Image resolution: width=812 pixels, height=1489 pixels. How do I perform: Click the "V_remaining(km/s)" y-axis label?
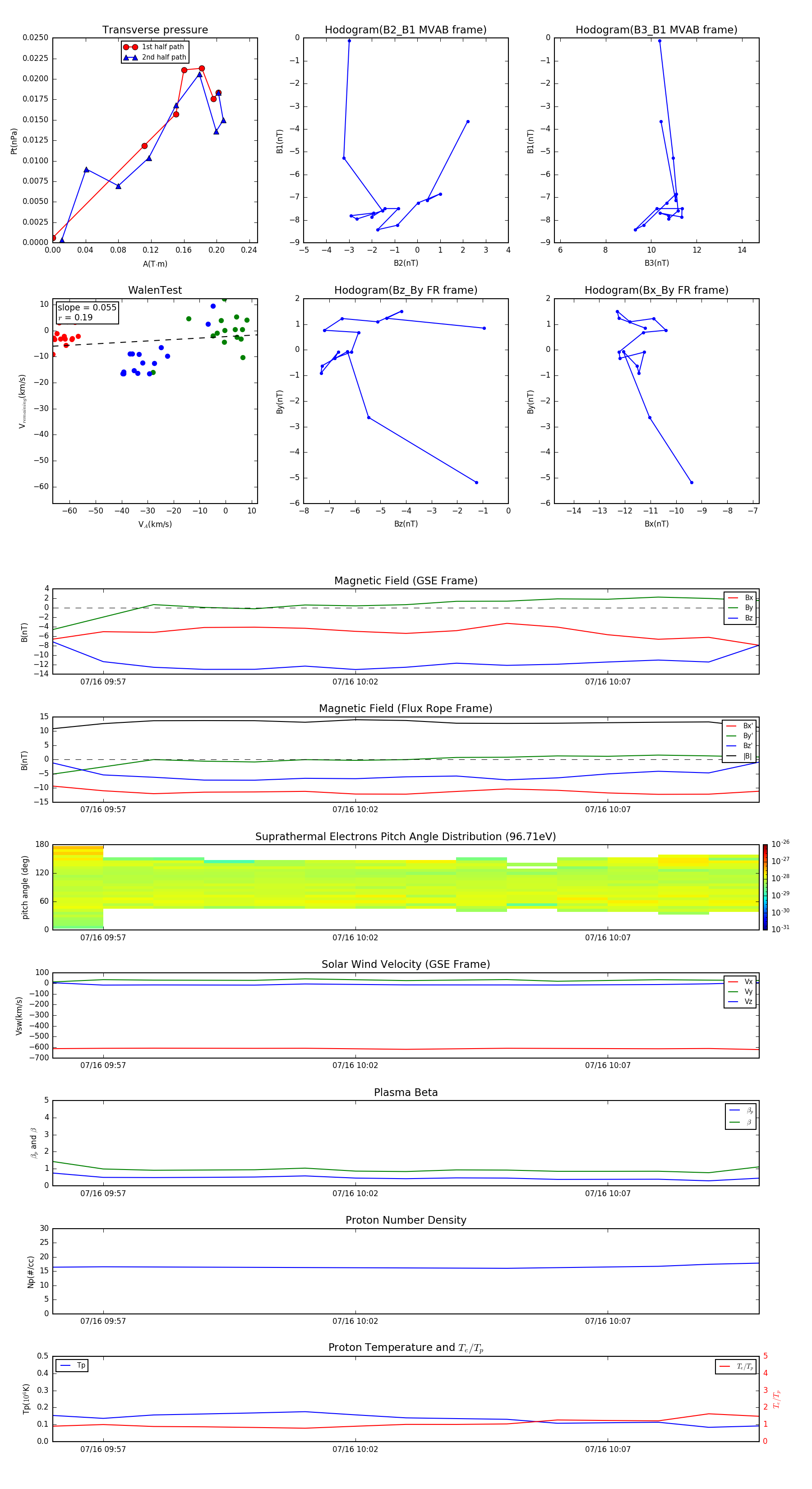(x=23, y=401)
